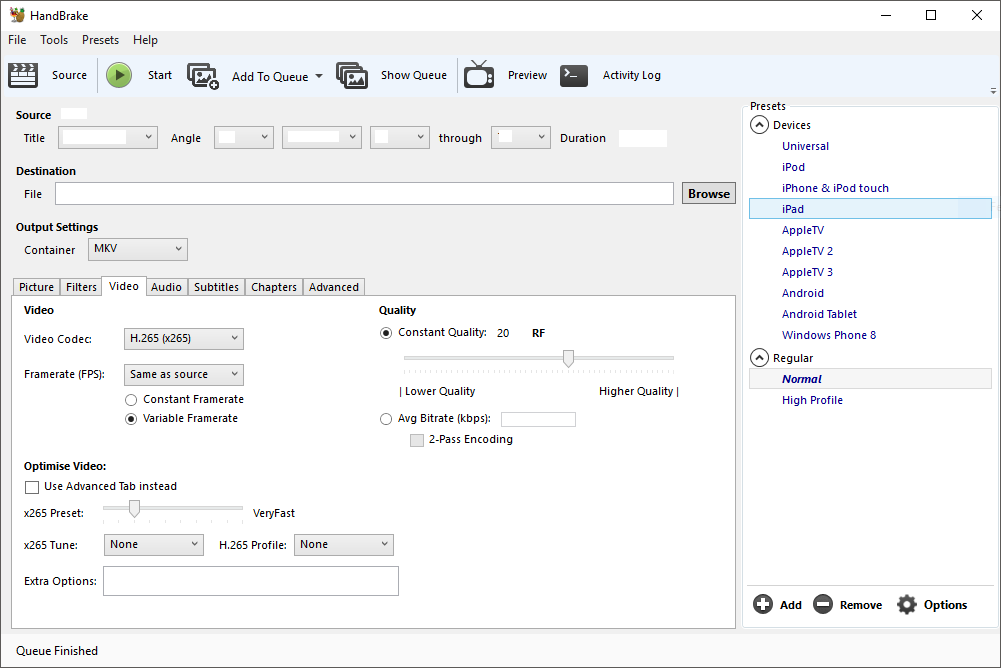1001x668 pixels.
Task: Click the Activity Log label
Action: 631,75
